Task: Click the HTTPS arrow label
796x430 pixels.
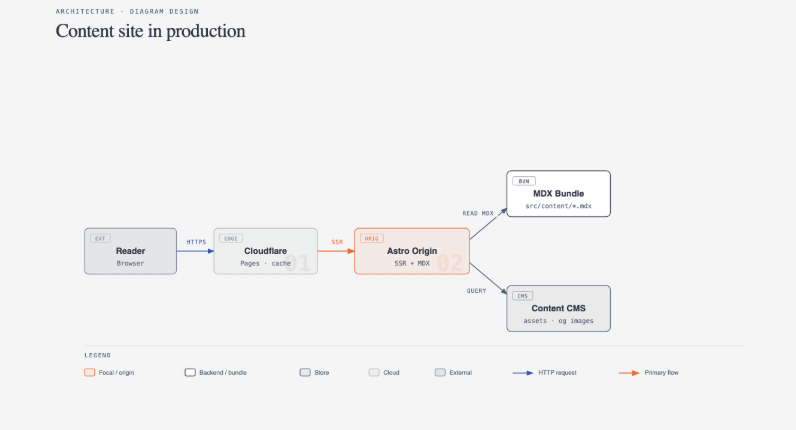Action: click(196, 242)
